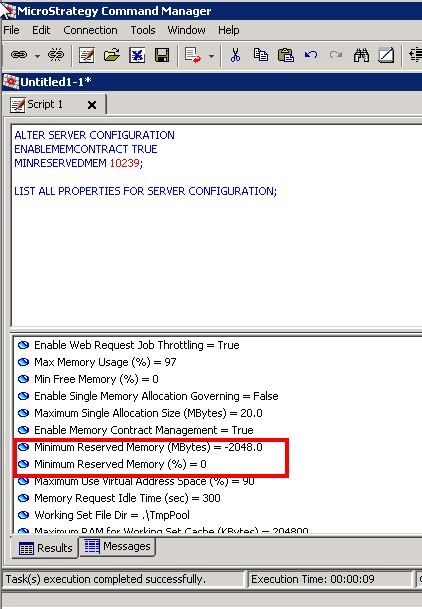Paste with the clipboard icon
422x609 pixels.
pyautogui.click(x=286, y=55)
